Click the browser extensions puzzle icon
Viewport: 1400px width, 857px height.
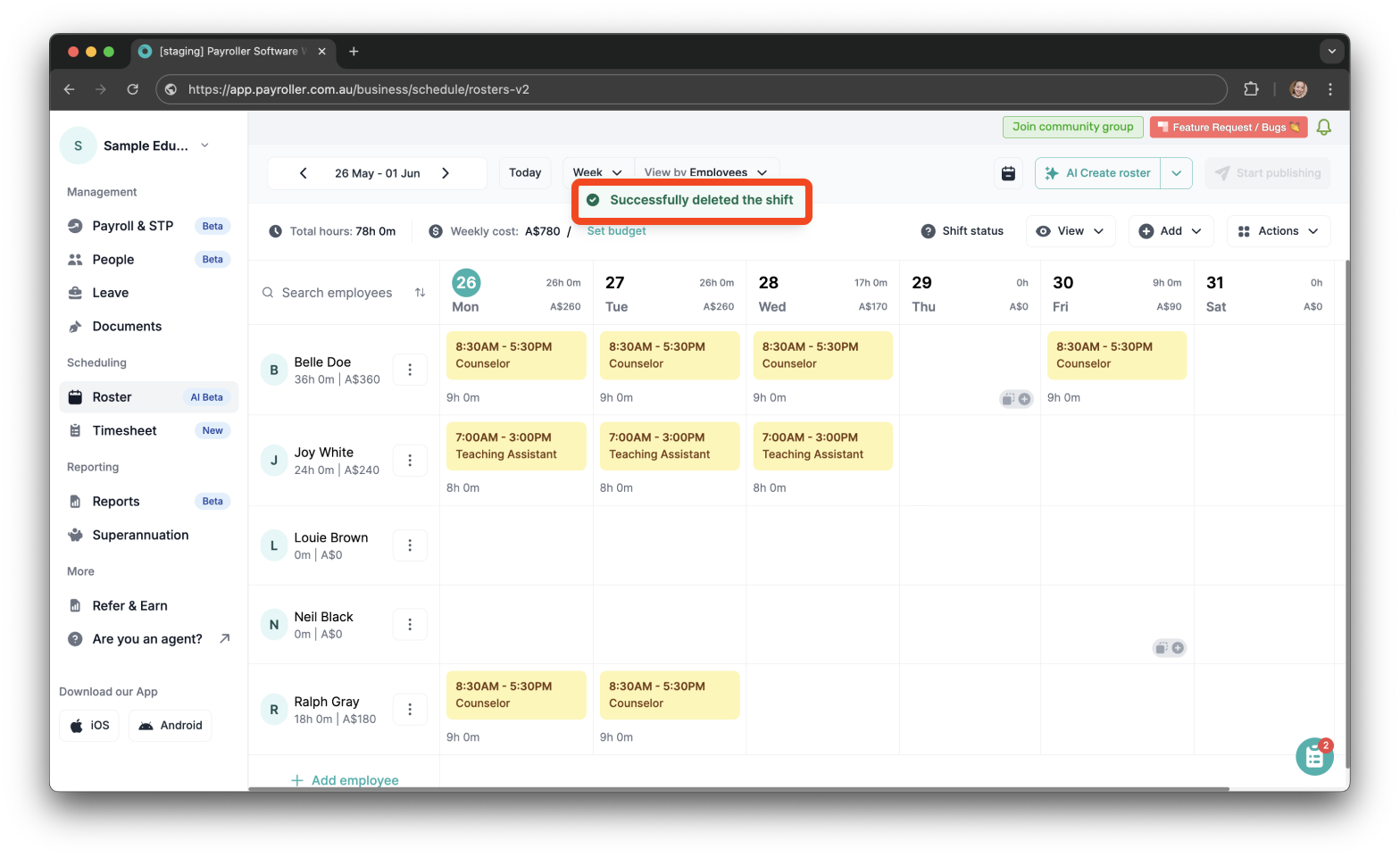tap(1251, 89)
